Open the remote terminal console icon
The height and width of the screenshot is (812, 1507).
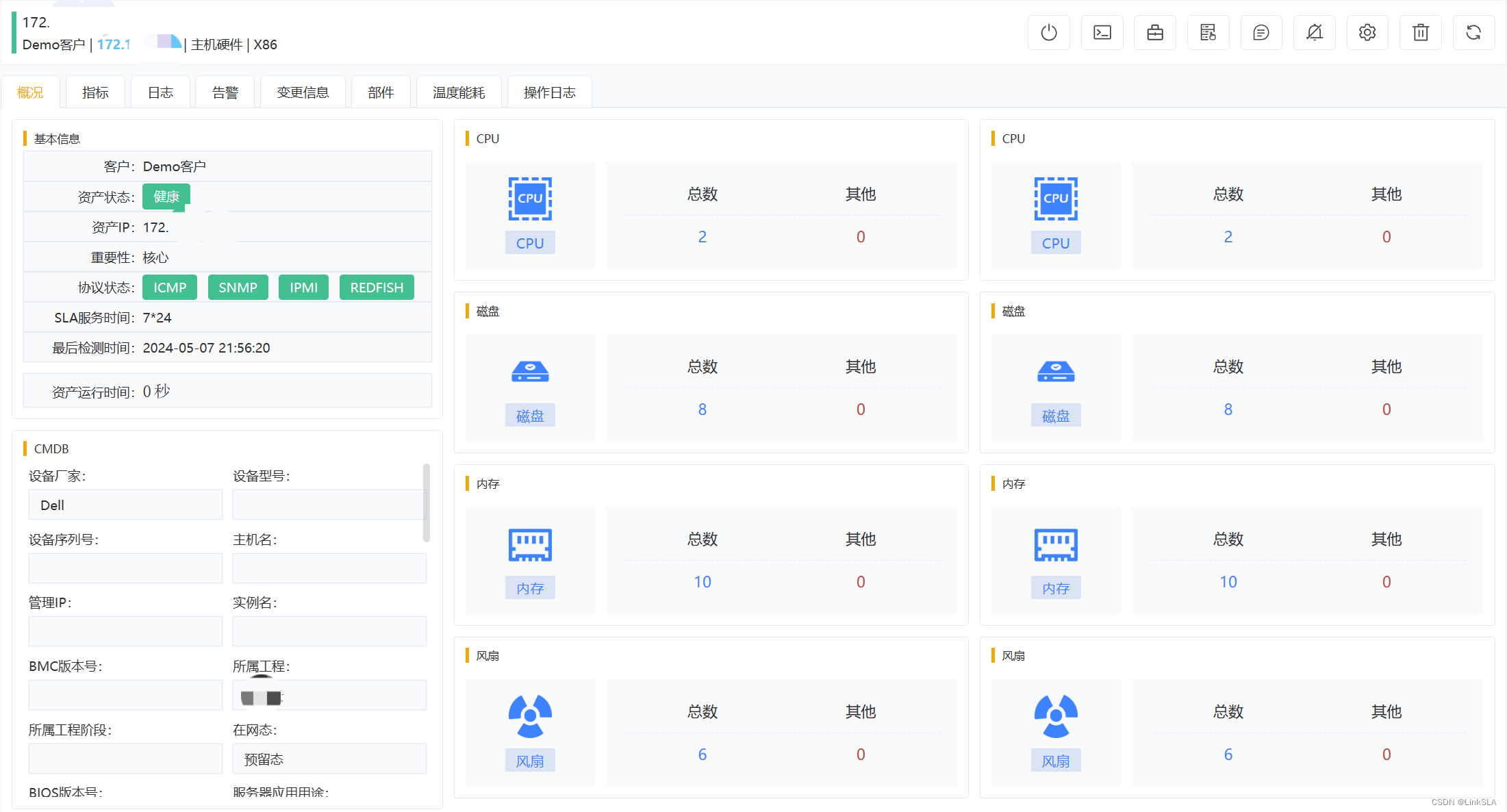point(1102,32)
